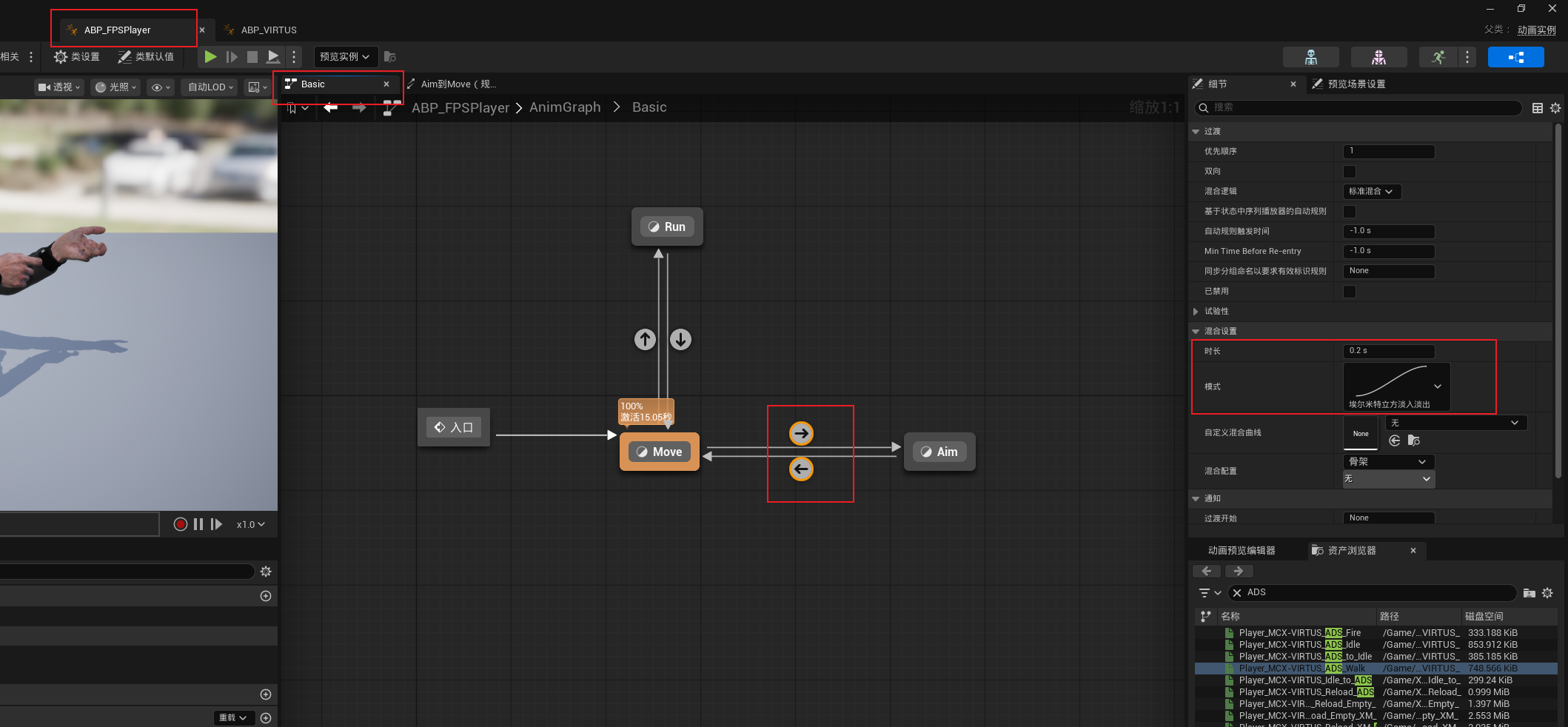This screenshot has height=727, width=1568.
Task: Pause the preview viewport playback
Action: pos(198,524)
